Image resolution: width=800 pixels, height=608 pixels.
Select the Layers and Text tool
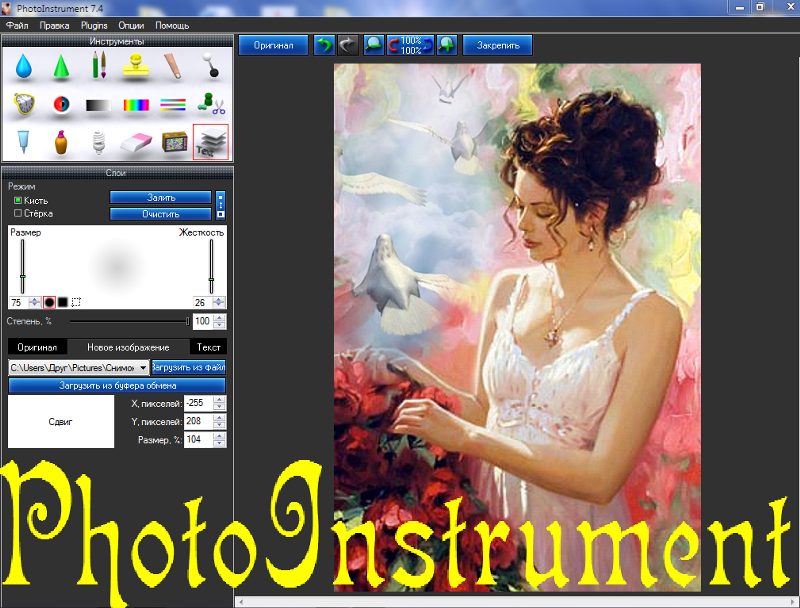211,142
